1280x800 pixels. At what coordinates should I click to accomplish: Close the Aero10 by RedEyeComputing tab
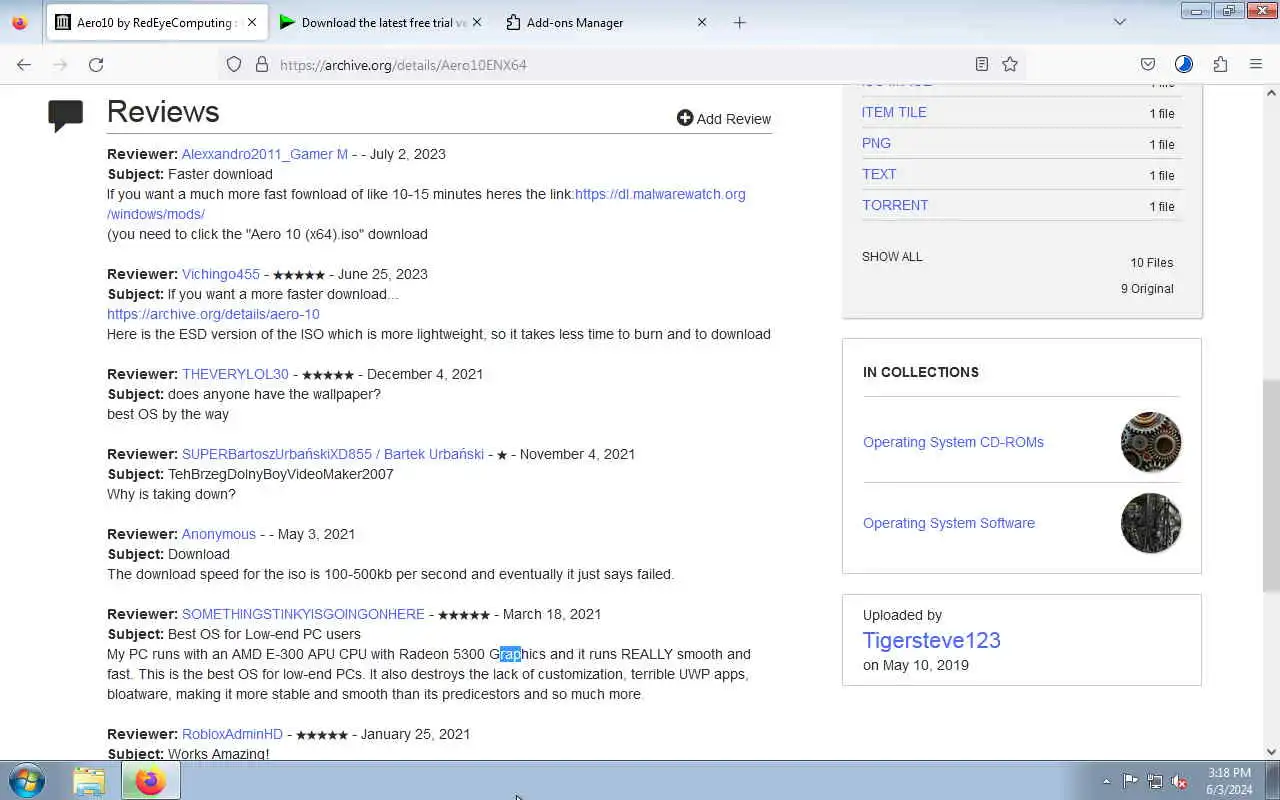coord(251,22)
